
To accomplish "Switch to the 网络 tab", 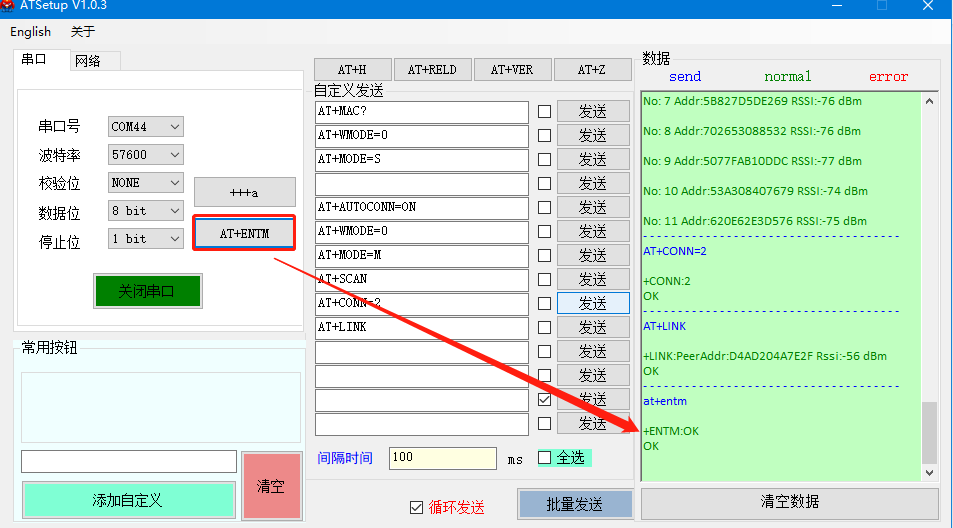I will (88, 61).
